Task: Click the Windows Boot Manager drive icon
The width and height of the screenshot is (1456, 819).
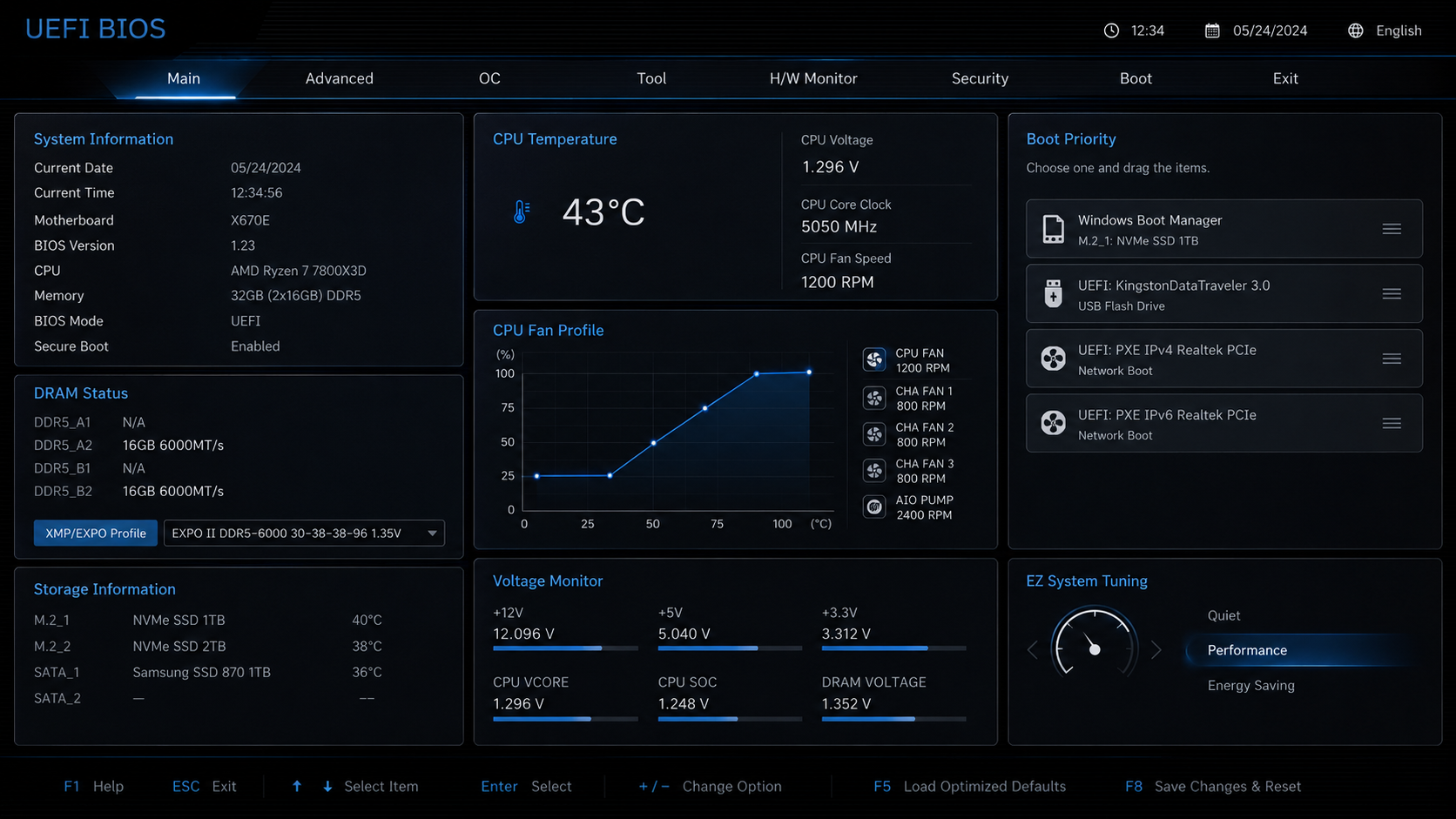Action: point(1053,229)
